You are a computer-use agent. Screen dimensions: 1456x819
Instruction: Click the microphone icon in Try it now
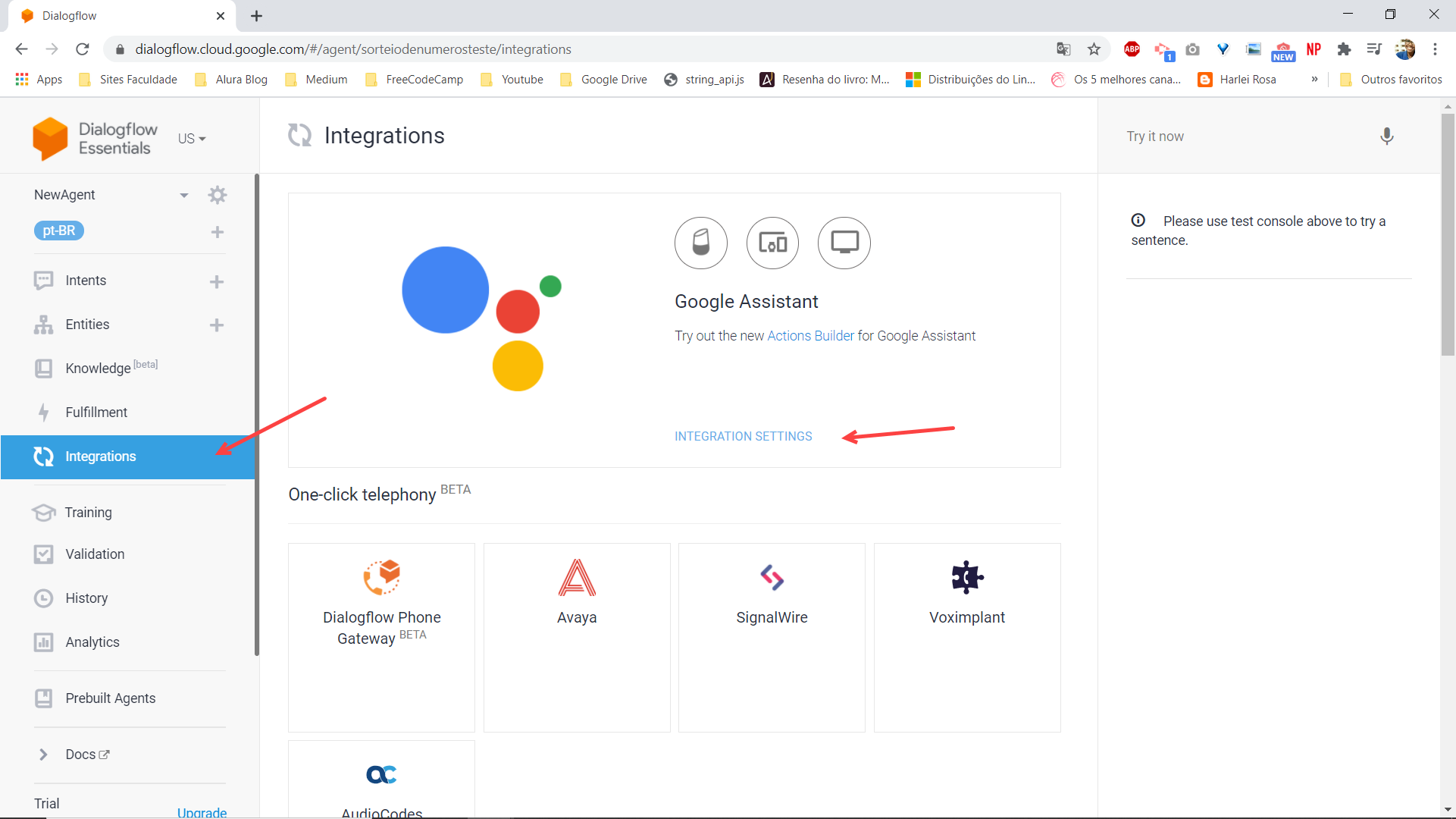[x=1386, y=136]
